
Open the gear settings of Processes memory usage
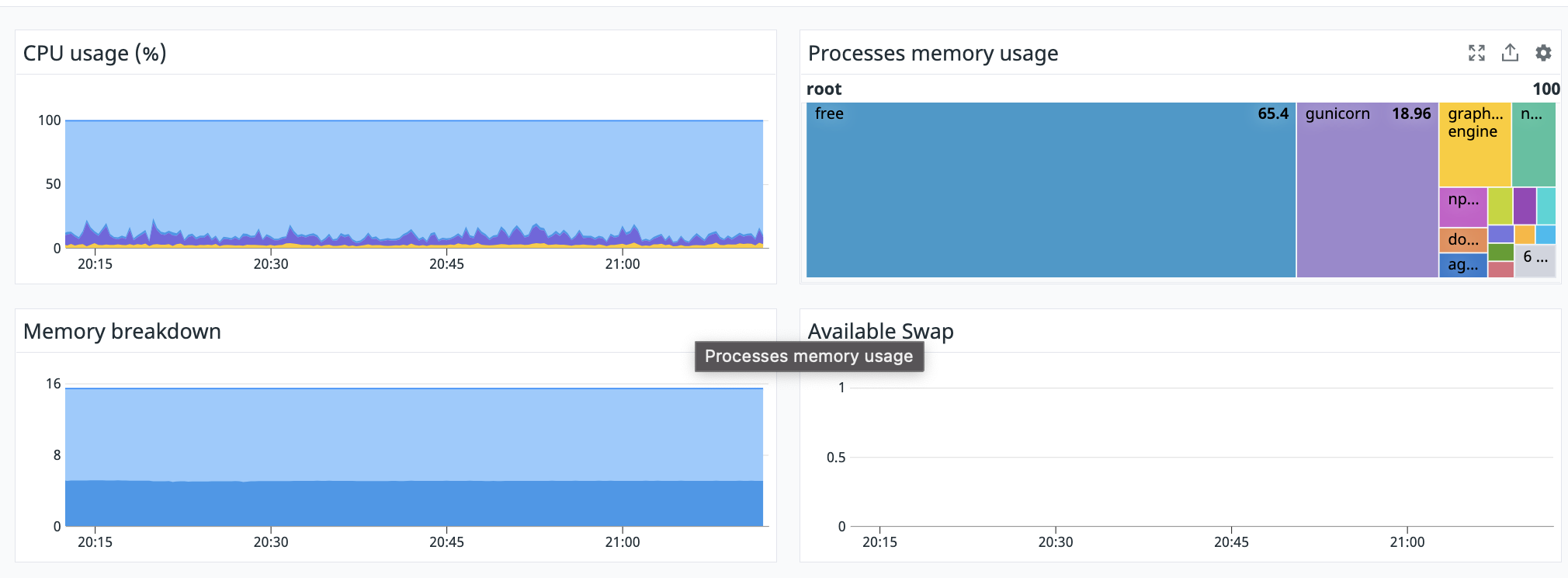[x=1543, y=53]
